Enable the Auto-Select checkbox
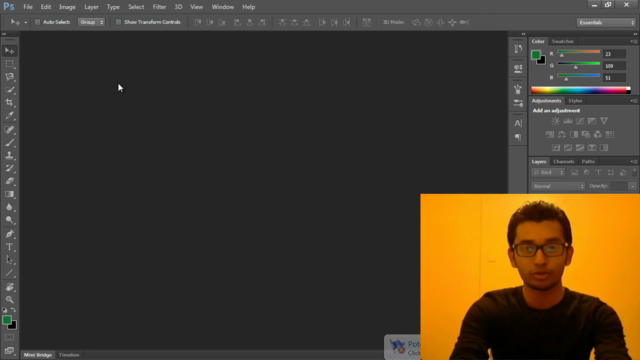Image resolution: width=640 pixels, height=360 pixels. click(x=37, y=22)
